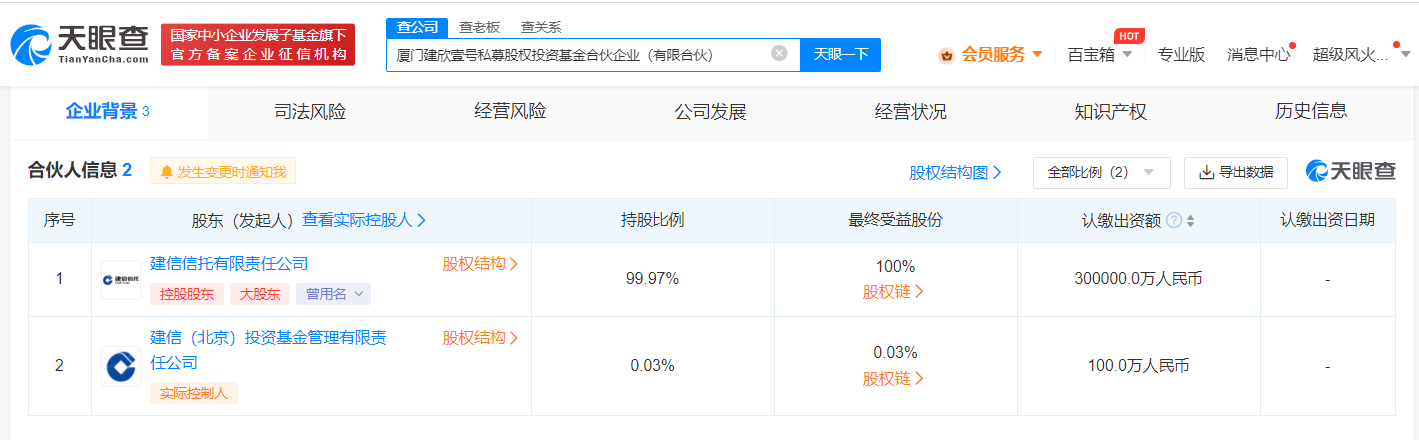
Task: Click the 认缴出资日期 column header
Action: 1327,220
